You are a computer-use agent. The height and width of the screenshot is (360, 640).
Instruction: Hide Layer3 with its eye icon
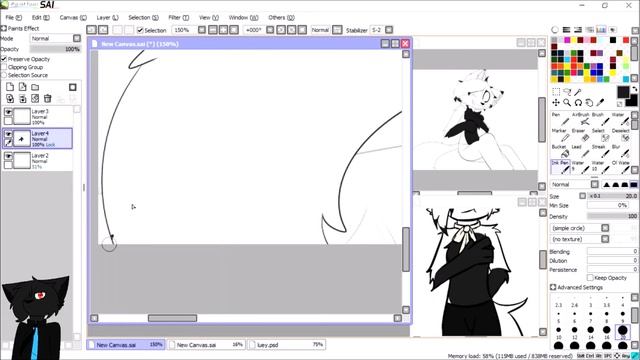(8, 111)
